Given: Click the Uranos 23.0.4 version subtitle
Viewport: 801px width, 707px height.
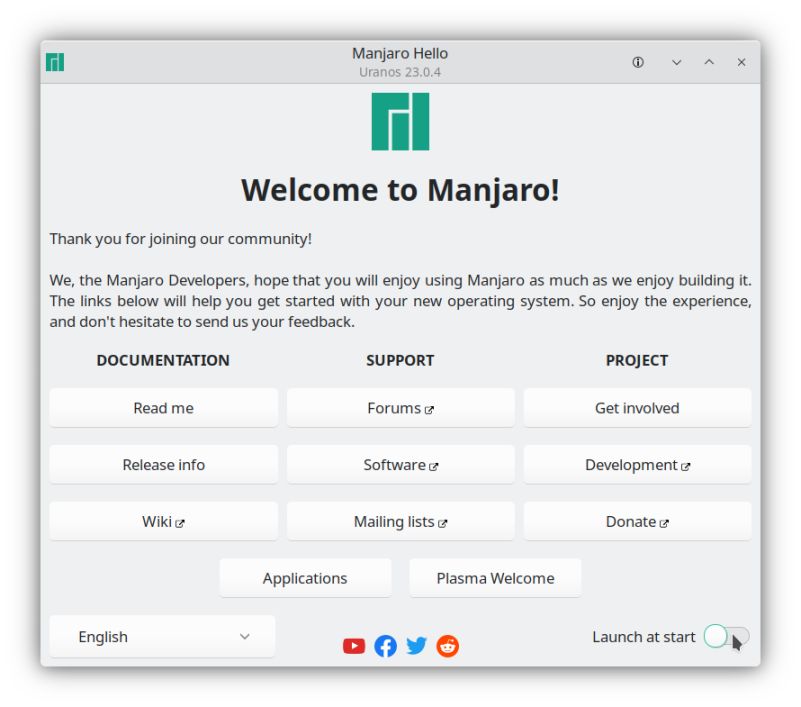Looking at the screenshot, I should tap(400, 72).
